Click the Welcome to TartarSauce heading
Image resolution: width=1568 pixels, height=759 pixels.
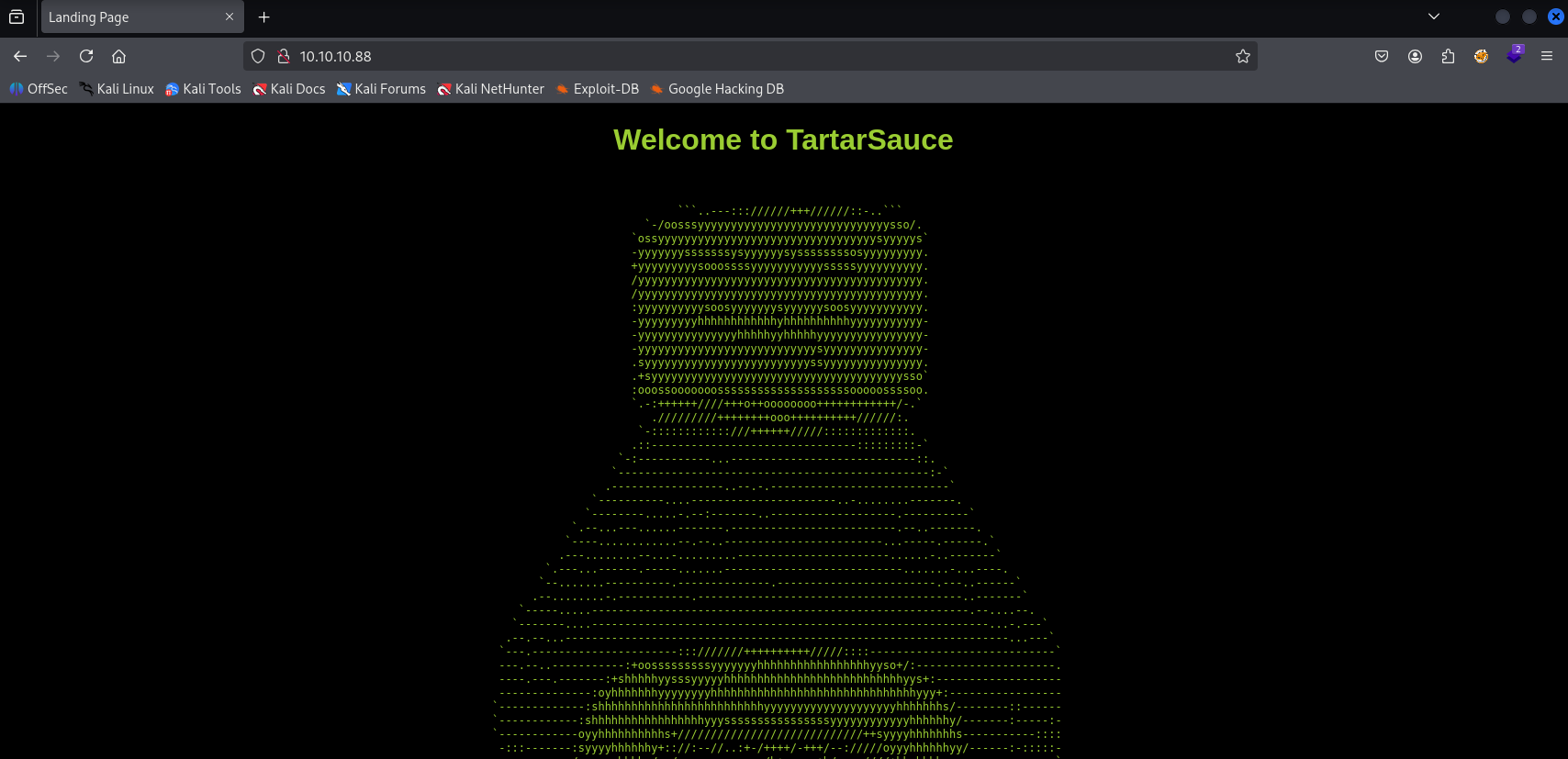(x=783, y=140)
